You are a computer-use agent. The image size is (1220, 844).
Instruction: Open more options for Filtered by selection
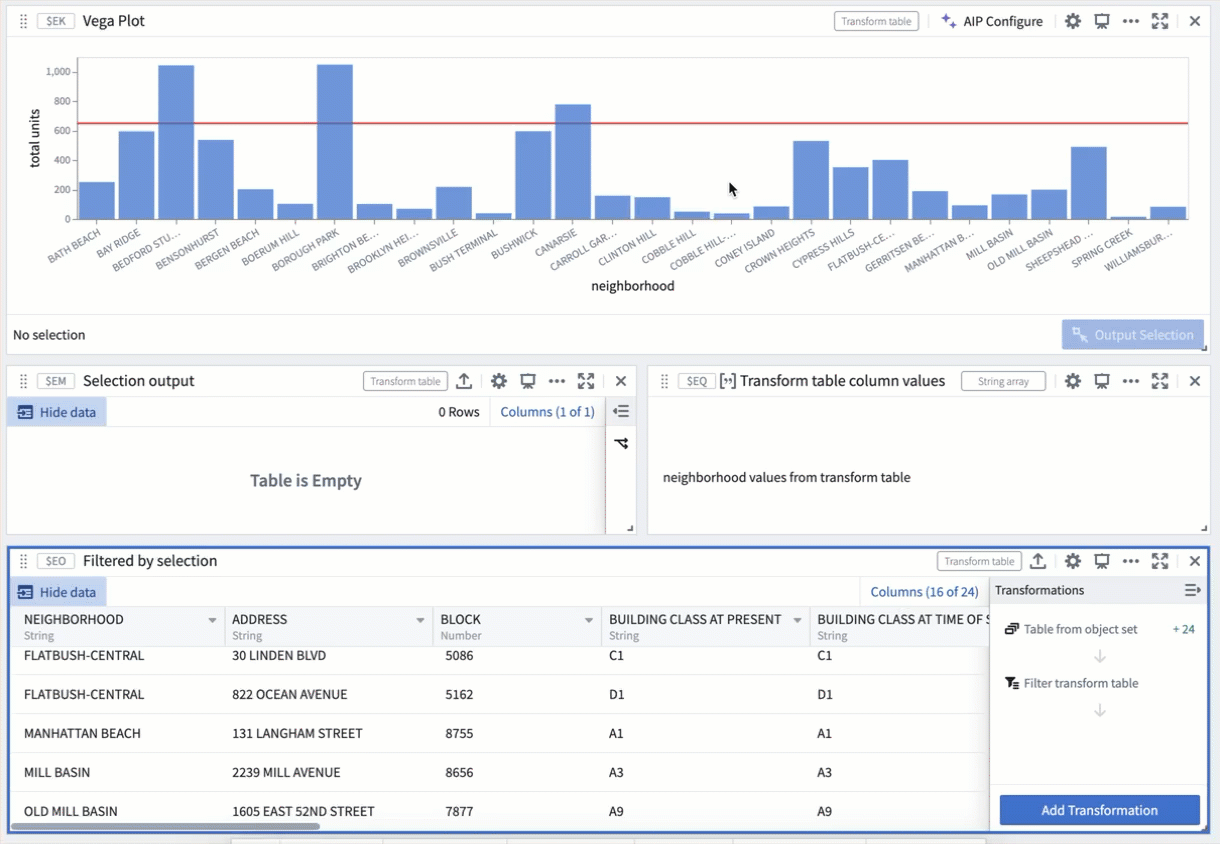tap(1131, 561)
